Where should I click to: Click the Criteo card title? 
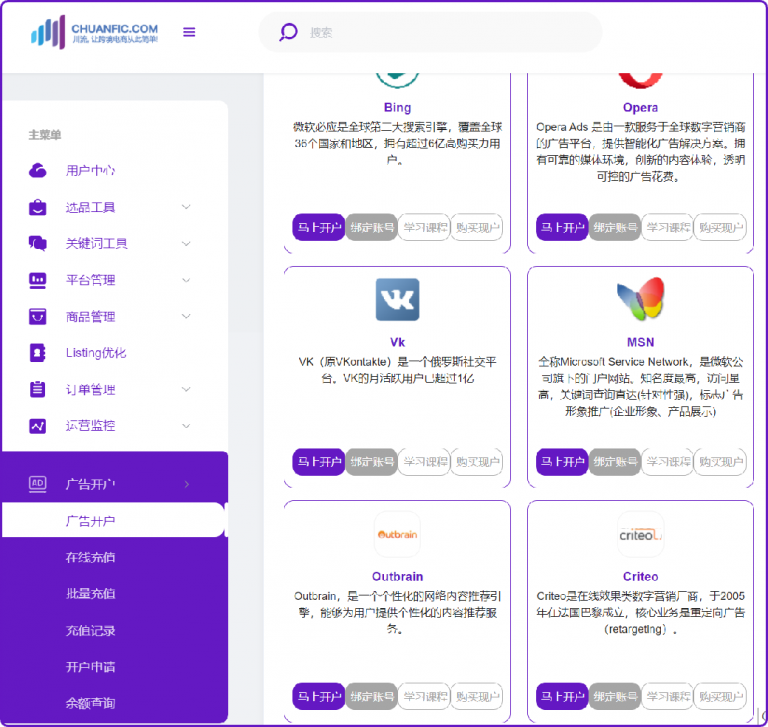tap(640, 577)
